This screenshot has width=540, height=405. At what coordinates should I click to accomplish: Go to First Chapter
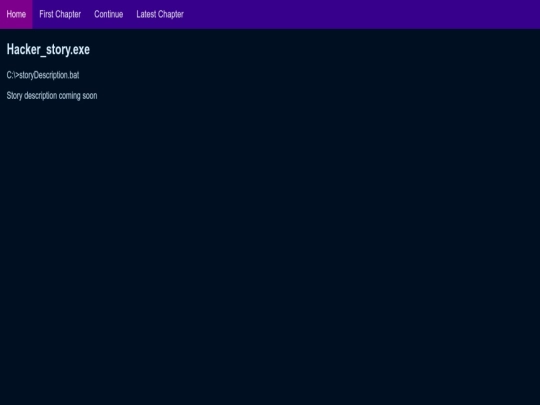(60, 14)
